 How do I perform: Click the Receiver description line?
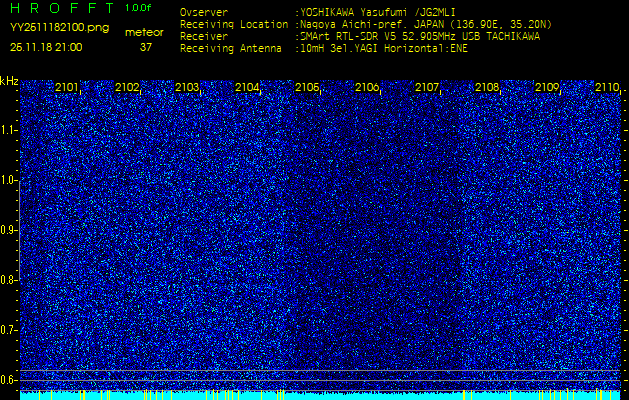360,37
